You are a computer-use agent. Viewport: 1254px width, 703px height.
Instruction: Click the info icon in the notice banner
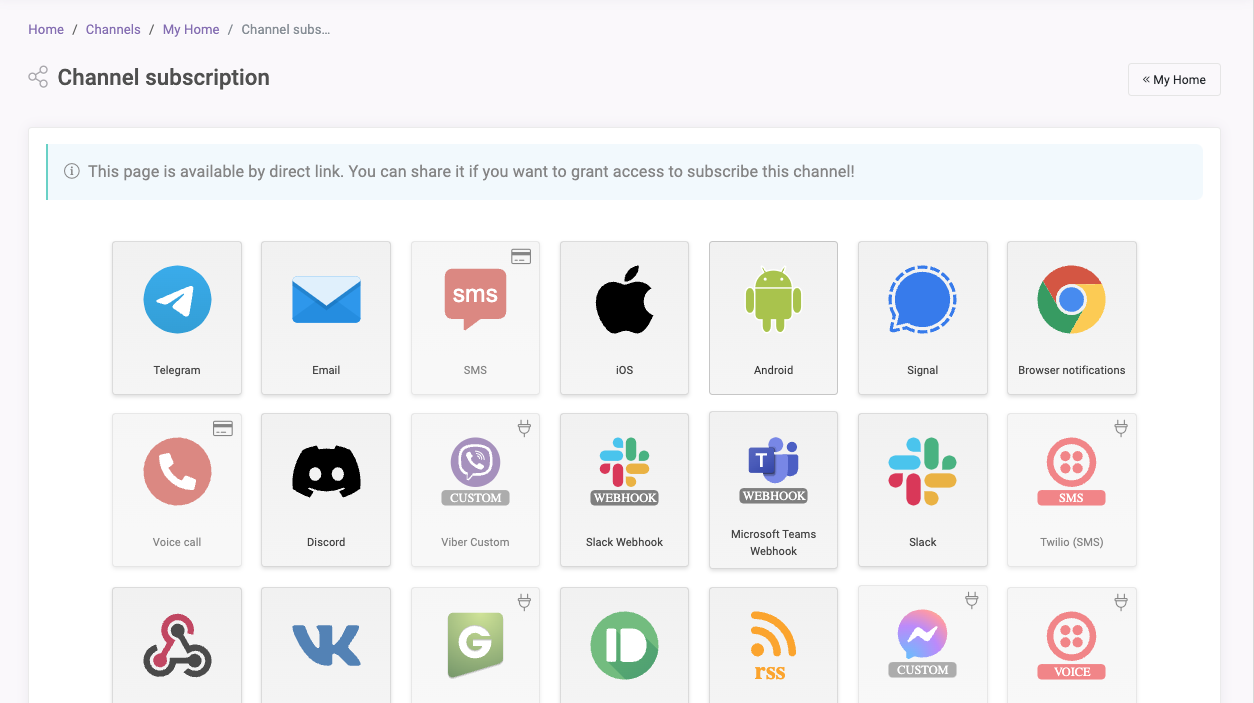click(72, 172)
